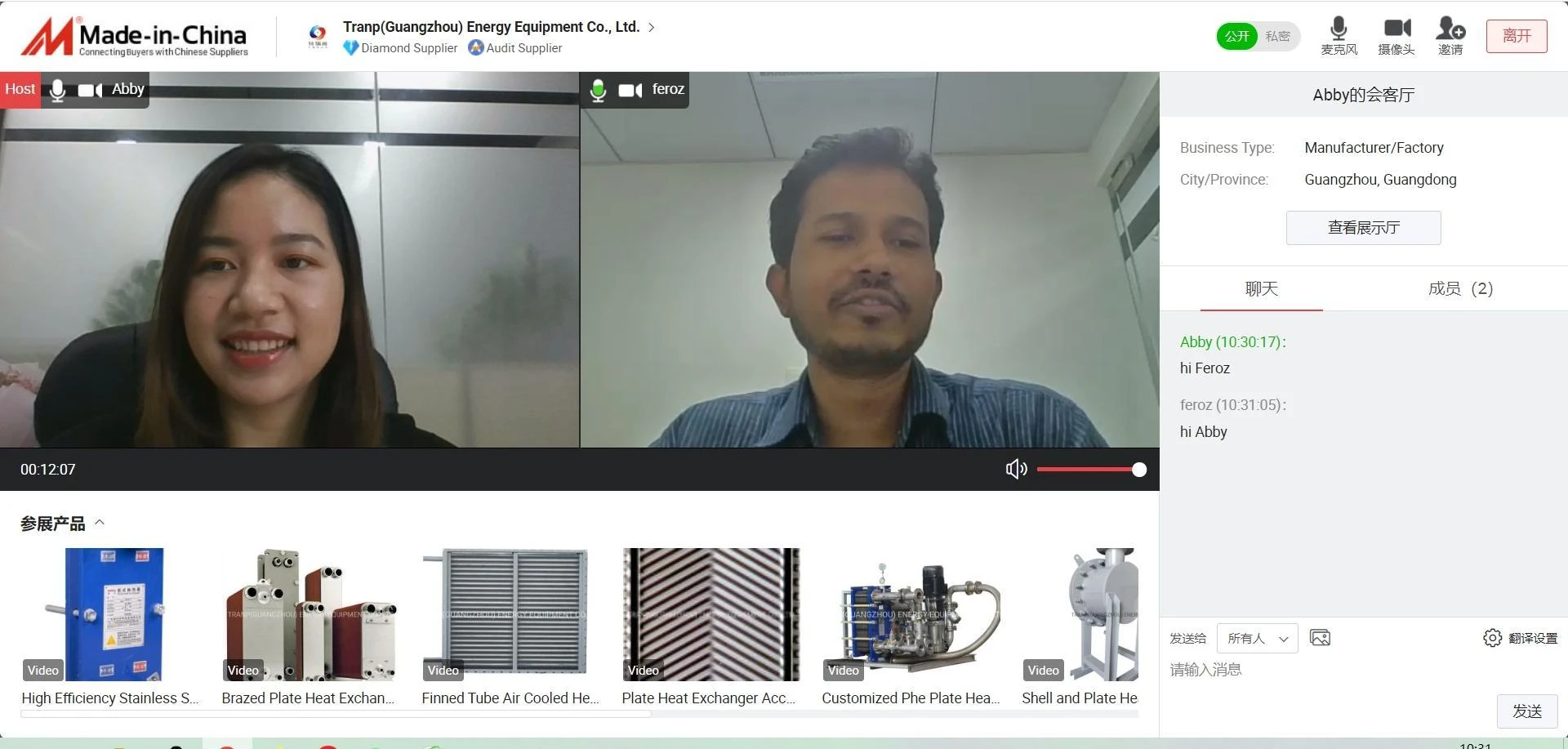Click feroz's green microphone indicator
Image resolution: width=1568 pixels, height=749 pixels.
point(598,90)
